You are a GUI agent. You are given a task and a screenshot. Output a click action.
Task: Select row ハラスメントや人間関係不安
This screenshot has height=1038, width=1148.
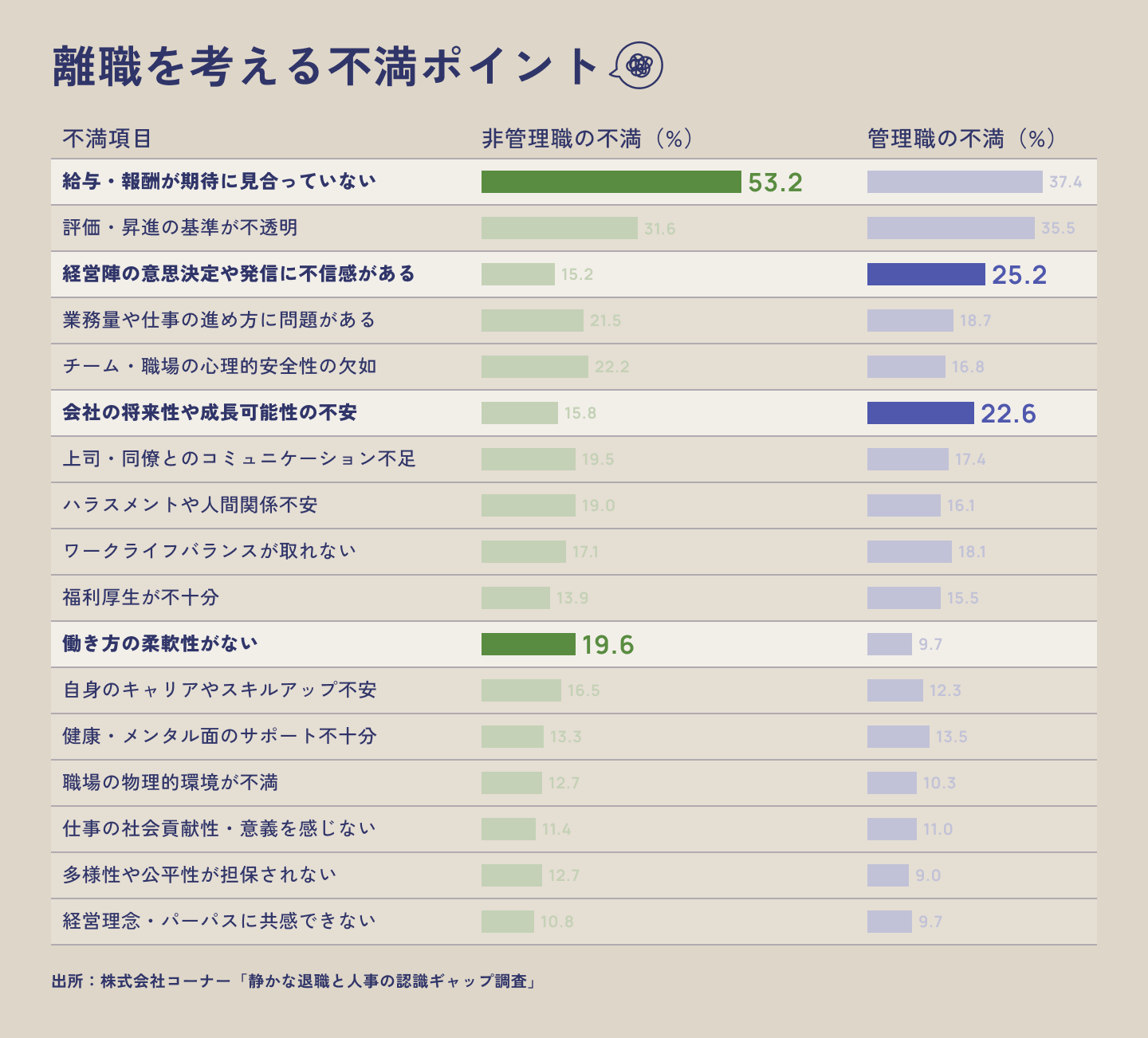pyautogui.click(x=574, y=505)
